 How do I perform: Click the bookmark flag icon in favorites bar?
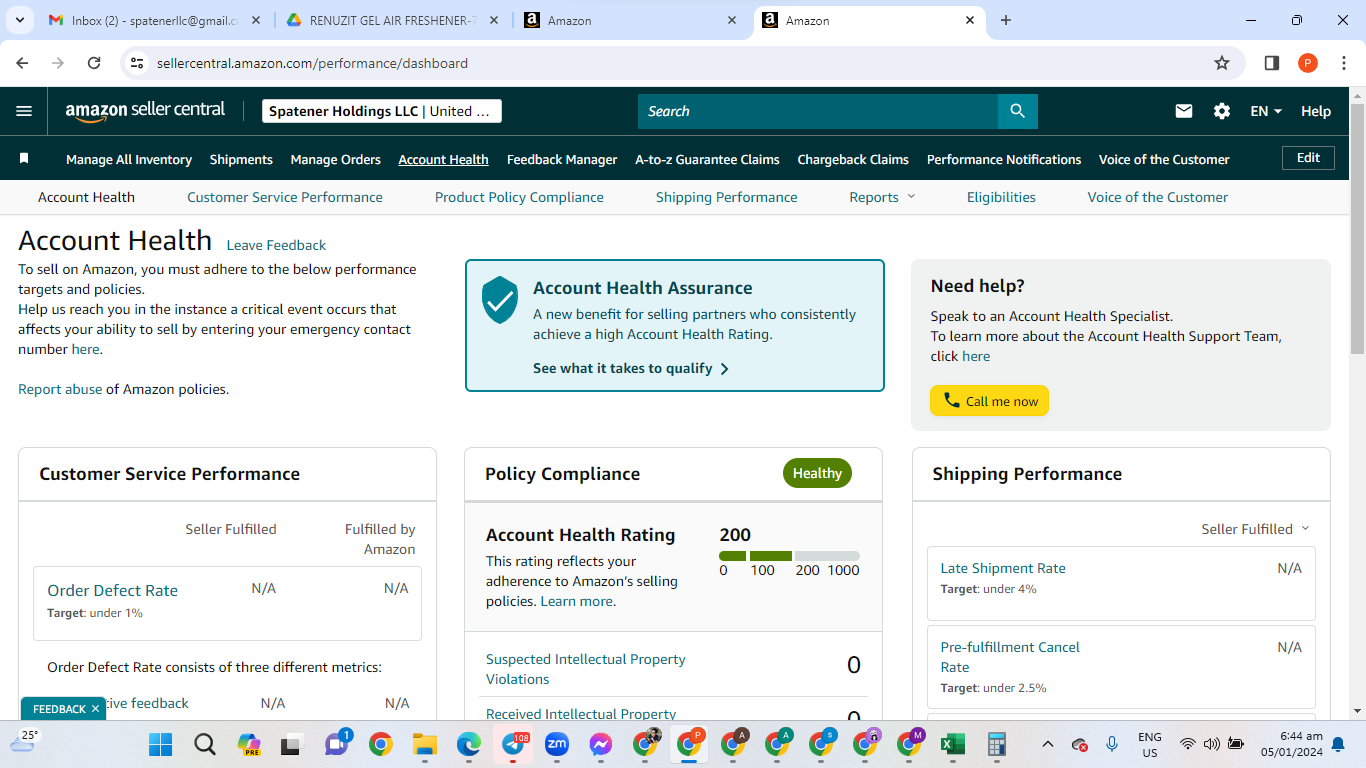click(x=24, y=159)
